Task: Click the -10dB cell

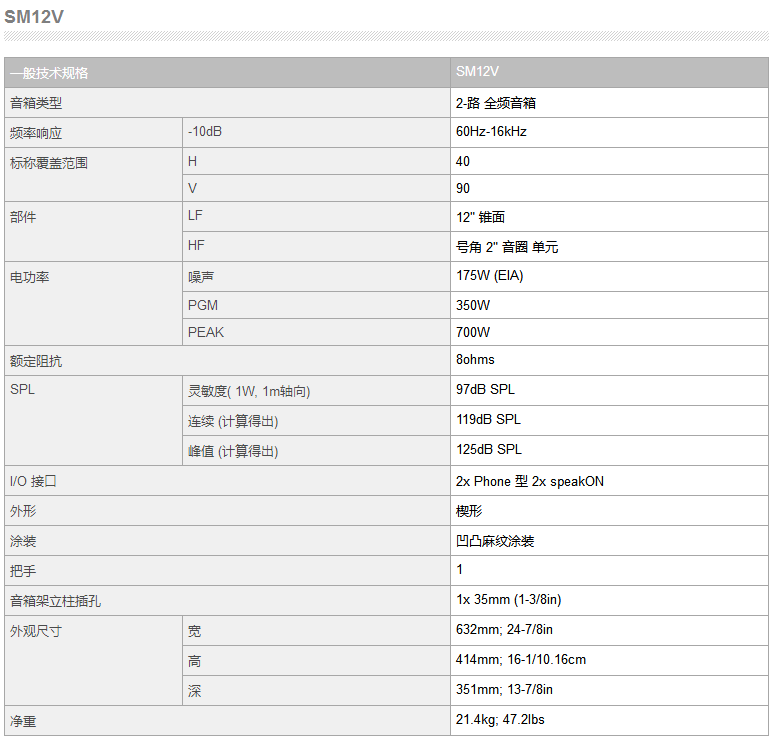Action: point(316,133)
